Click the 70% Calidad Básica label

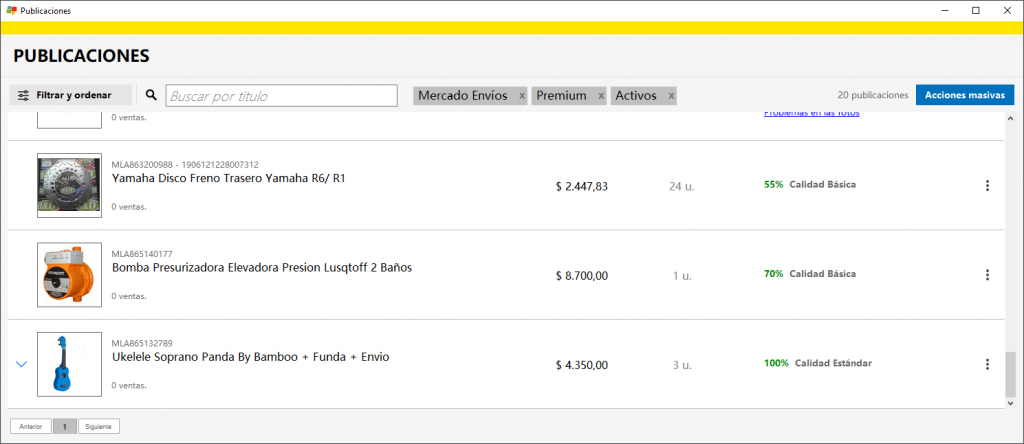pos(810,274)
